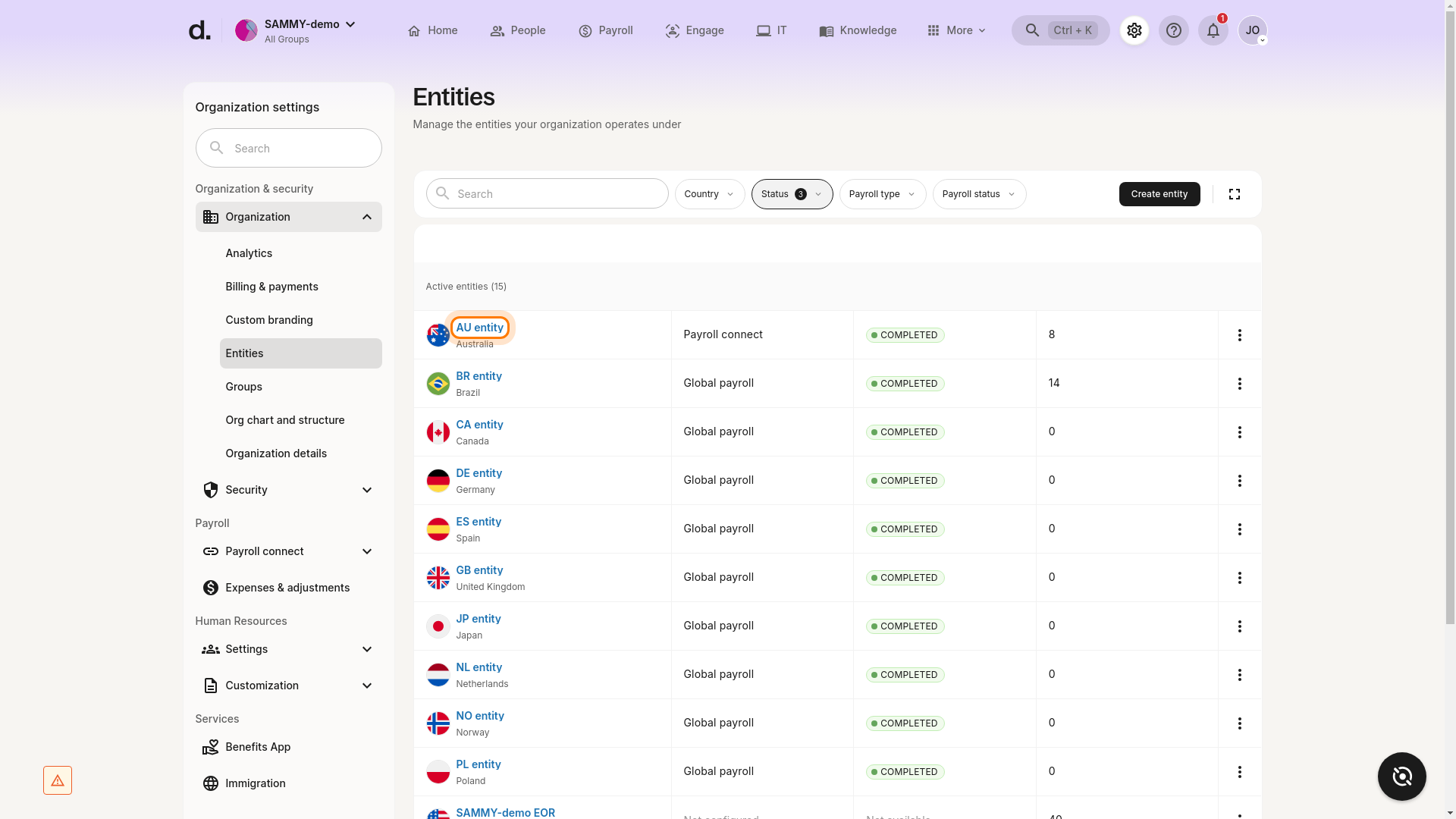This screenshot has height=819, width=1456.
Task: Open the JO user avatar menu
Action: tap(1253, 30)
